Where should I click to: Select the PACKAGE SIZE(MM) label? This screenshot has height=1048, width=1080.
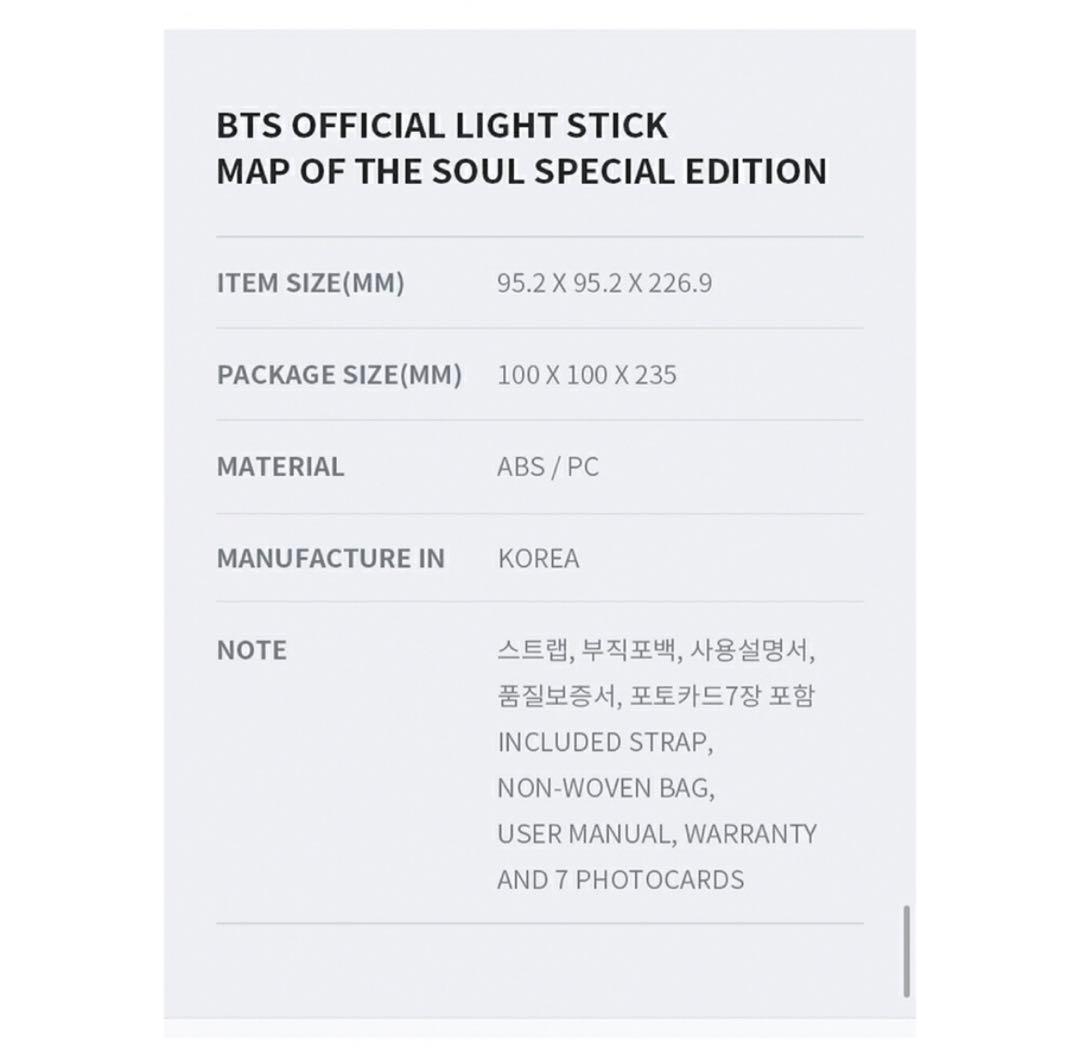coord(339,375)
